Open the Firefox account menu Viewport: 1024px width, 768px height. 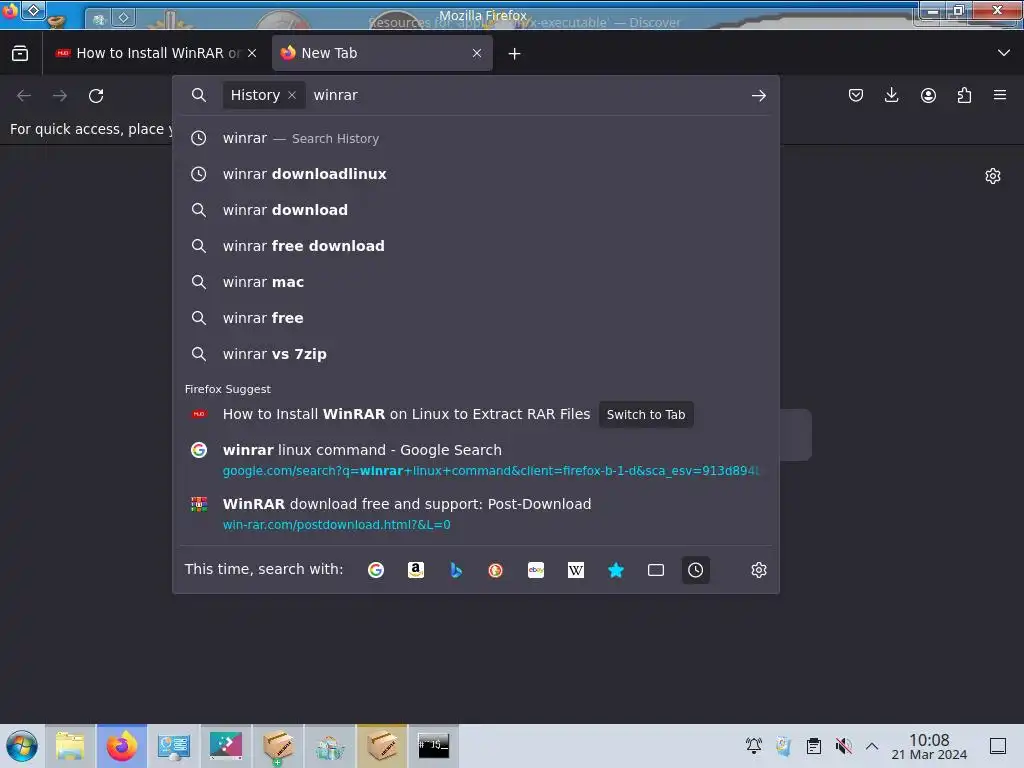928,95
